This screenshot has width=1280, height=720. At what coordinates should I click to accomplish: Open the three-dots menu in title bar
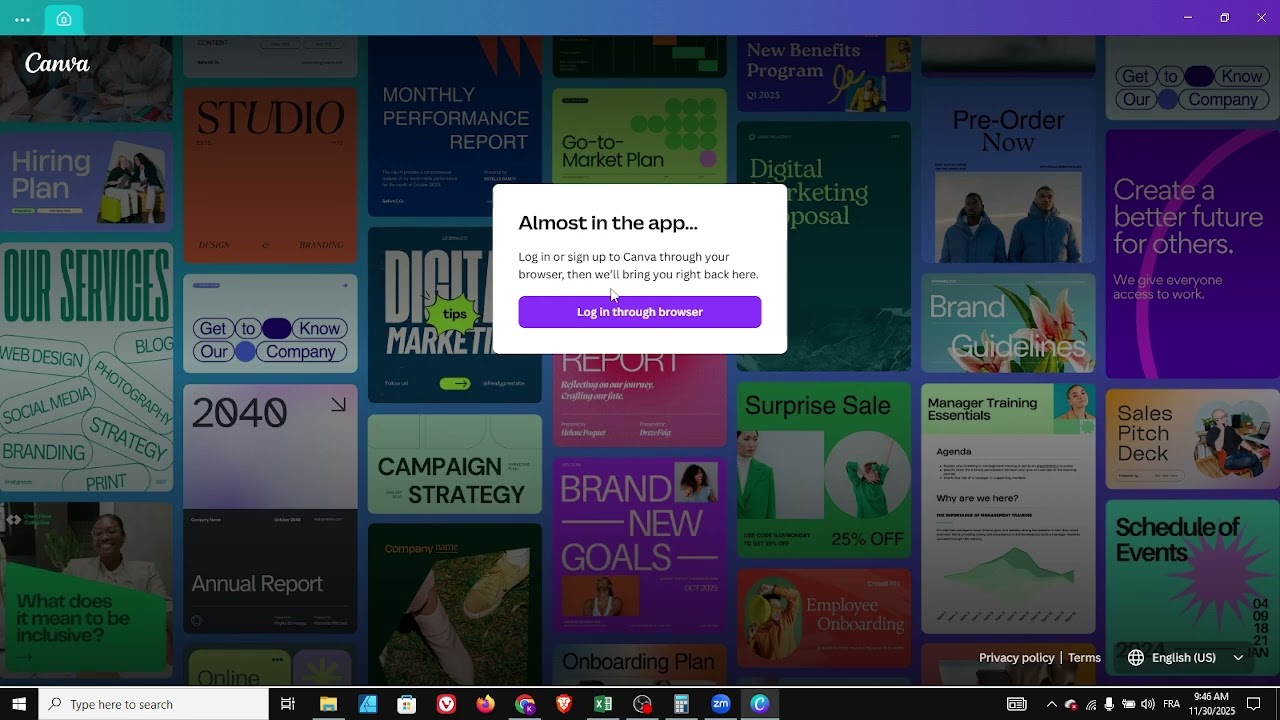[22, 19]
